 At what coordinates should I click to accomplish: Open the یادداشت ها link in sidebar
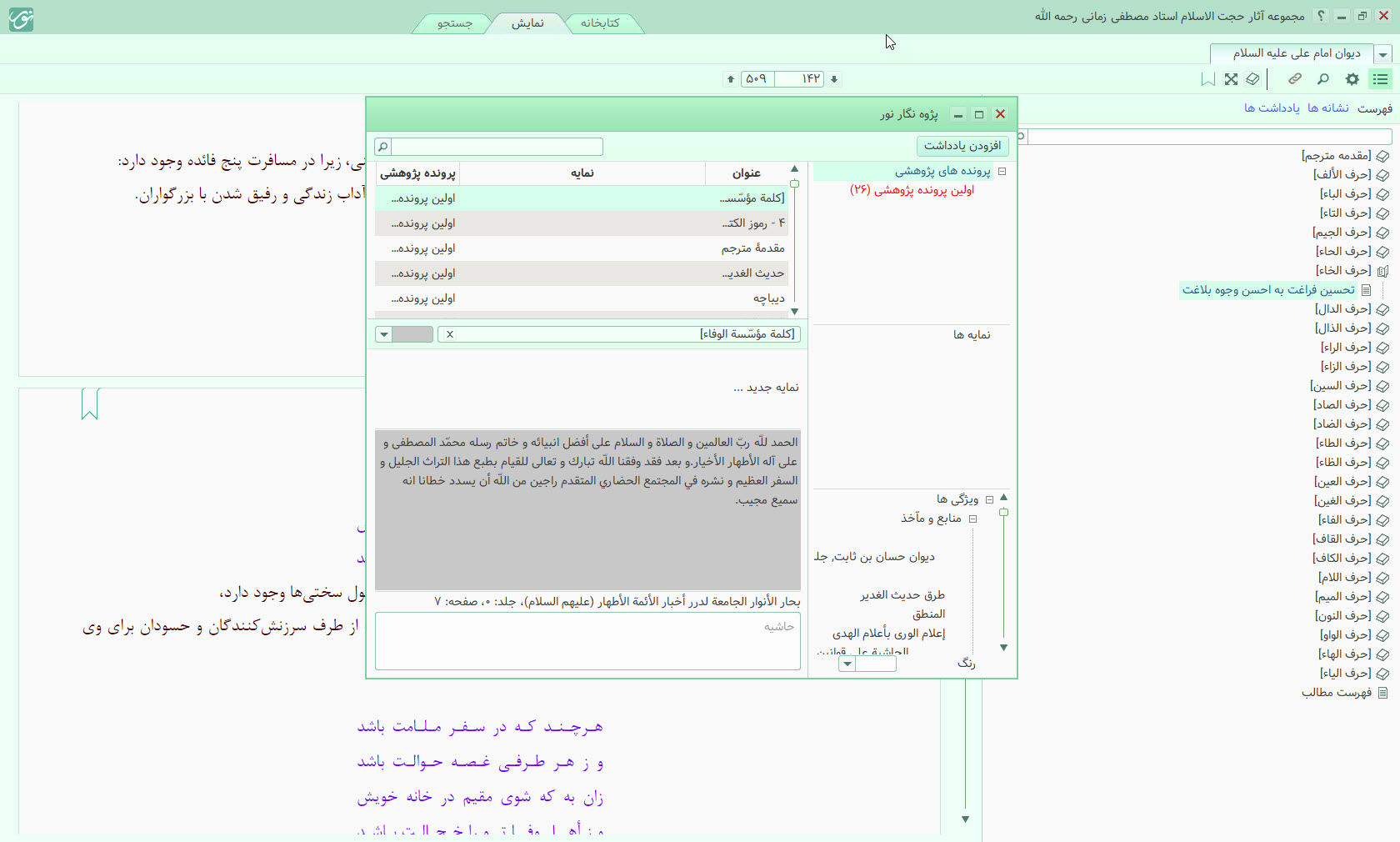[1272, 108]
